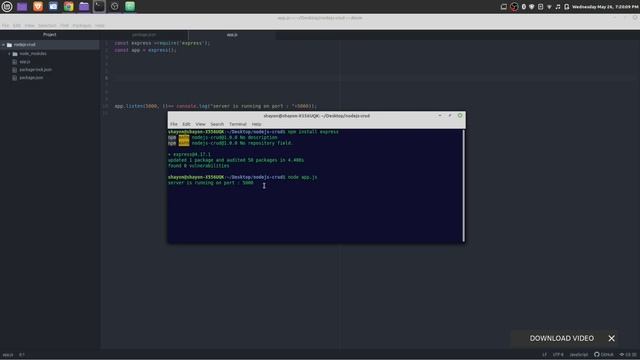Click the GitHub status bar icon
Viewport: 640px width, 360px height.
[604, 355]
